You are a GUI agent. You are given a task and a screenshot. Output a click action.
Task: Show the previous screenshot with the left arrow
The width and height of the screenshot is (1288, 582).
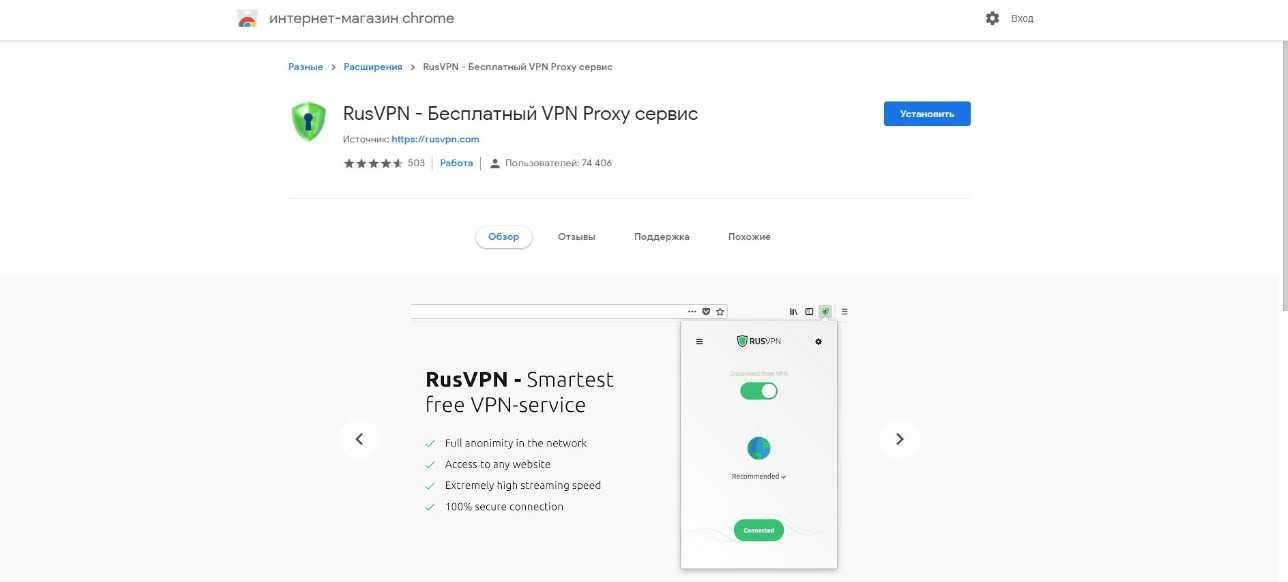click(x=359, y=439)
